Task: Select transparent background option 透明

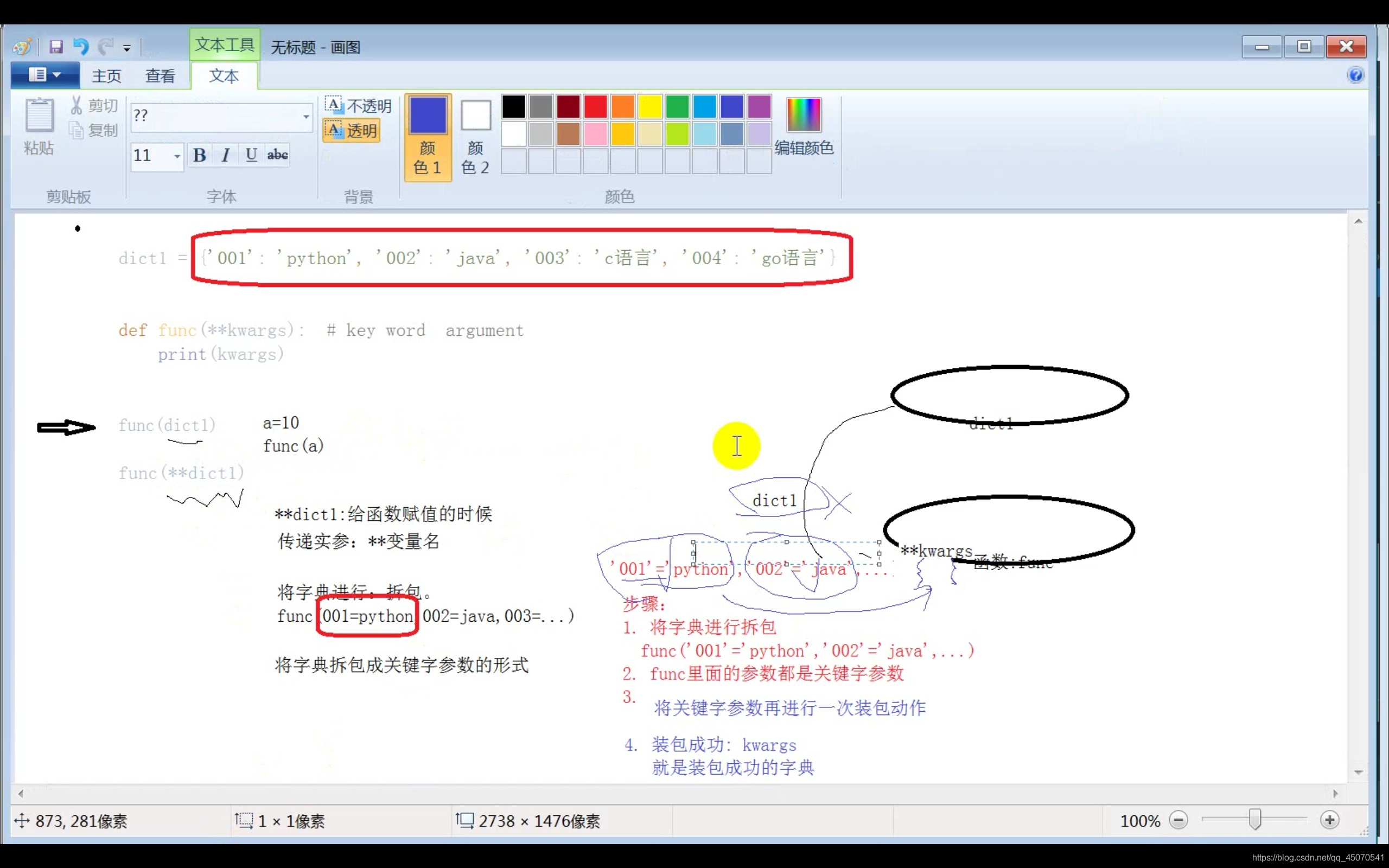Action: (352, 130)
